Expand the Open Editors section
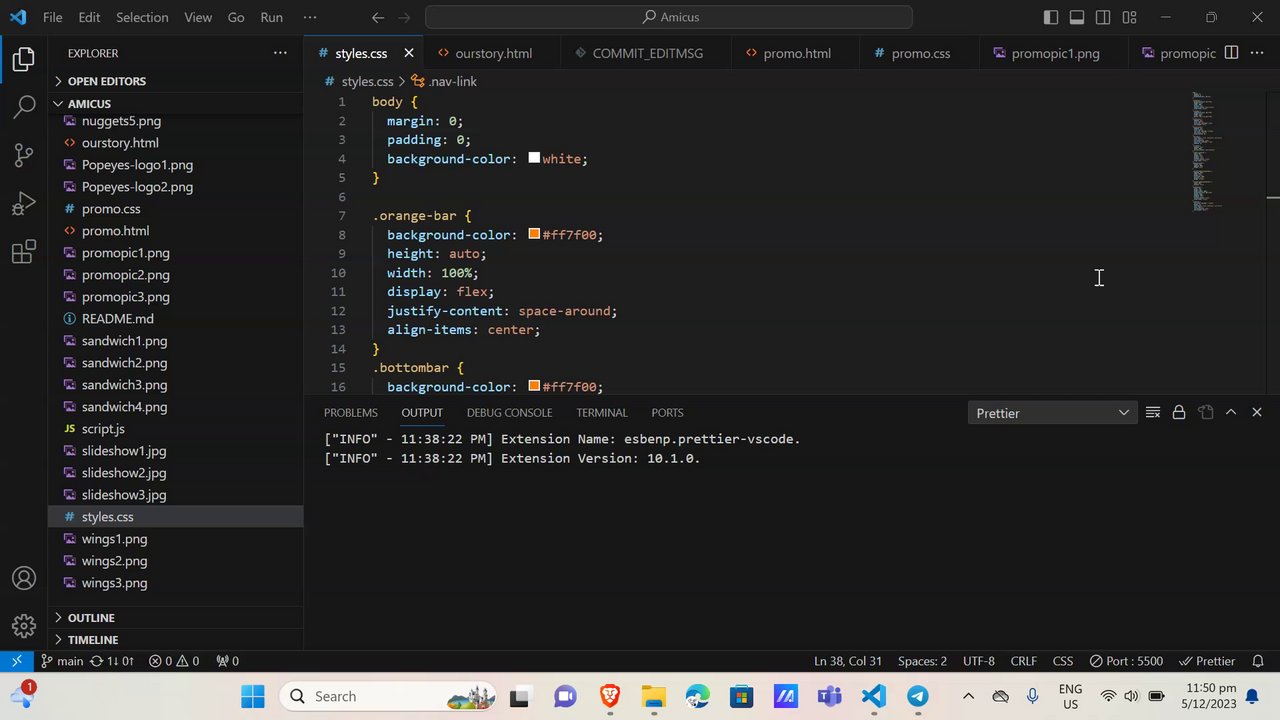This screenshot has width=1280, height=720. pos(175,81)
